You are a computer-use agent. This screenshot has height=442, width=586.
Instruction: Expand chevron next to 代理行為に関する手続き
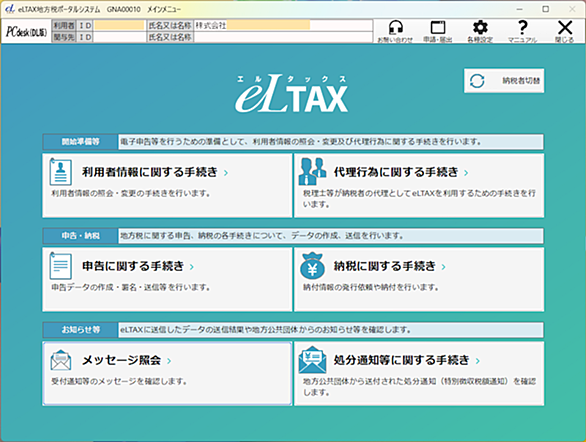coord(466,173)
